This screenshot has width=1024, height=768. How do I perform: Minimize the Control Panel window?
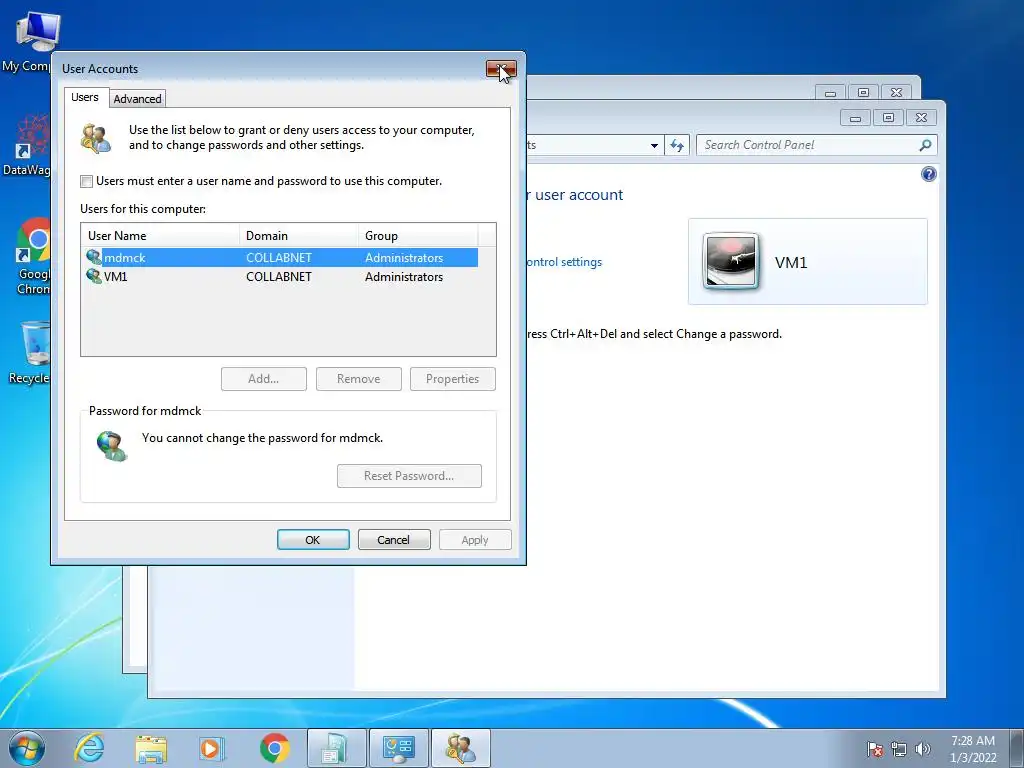856,118
